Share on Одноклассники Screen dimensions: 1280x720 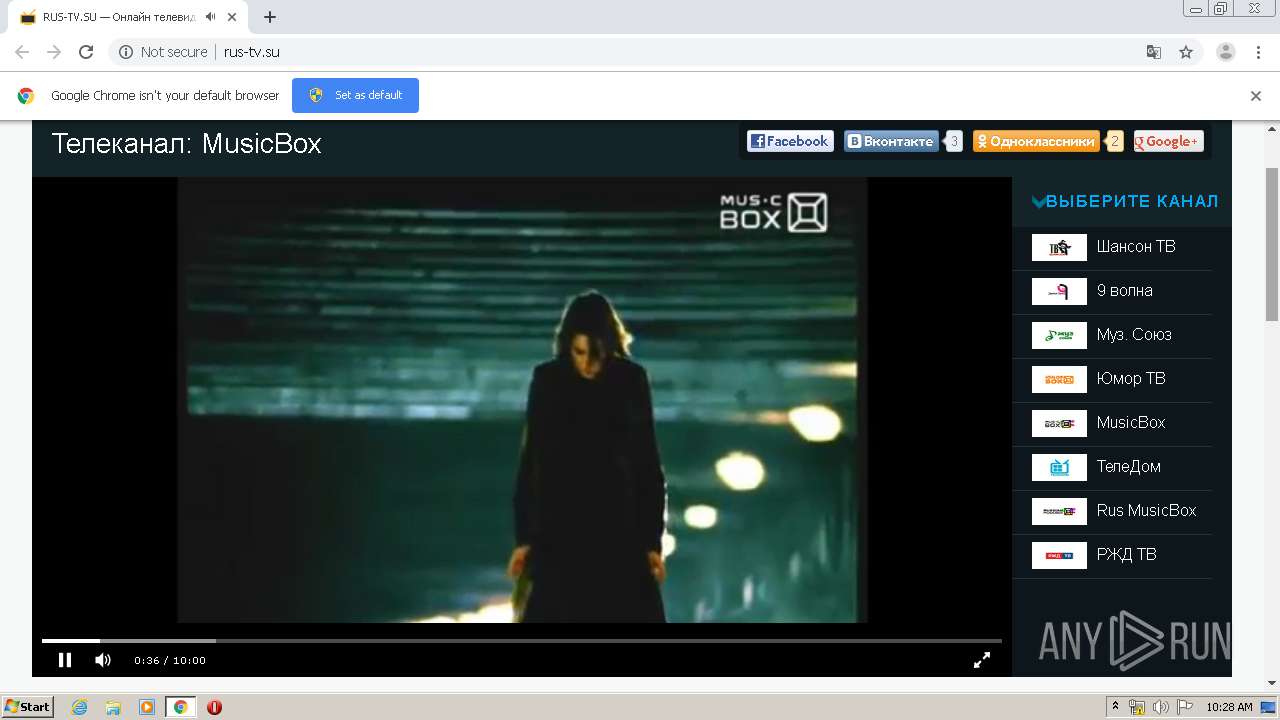point(1036,141)
